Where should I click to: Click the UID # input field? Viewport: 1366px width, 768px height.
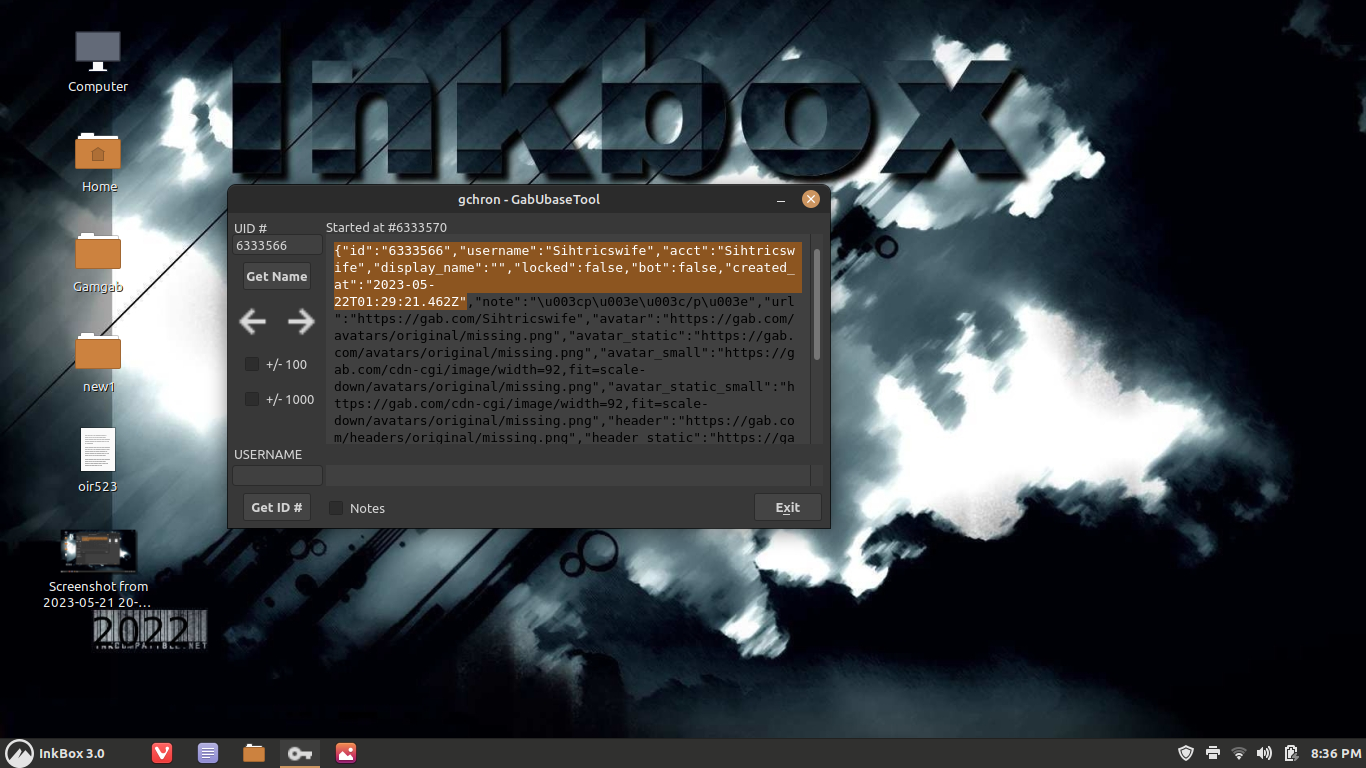click(278, 246)
